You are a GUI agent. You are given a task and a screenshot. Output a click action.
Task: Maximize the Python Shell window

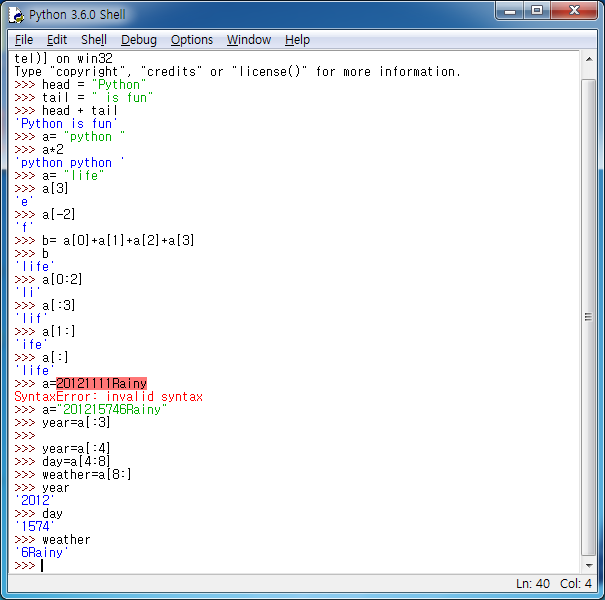tap(537, 11)
